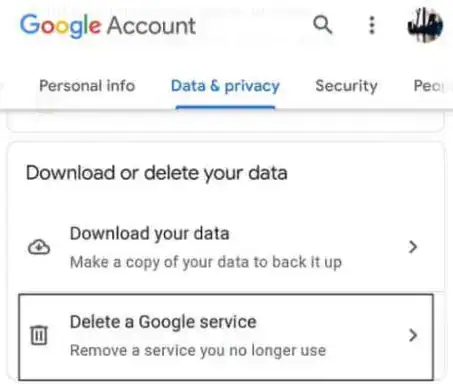Expand Download your data chevron arrow
Image resolution: width=453 pixels, height=391 pixels.
413,247
